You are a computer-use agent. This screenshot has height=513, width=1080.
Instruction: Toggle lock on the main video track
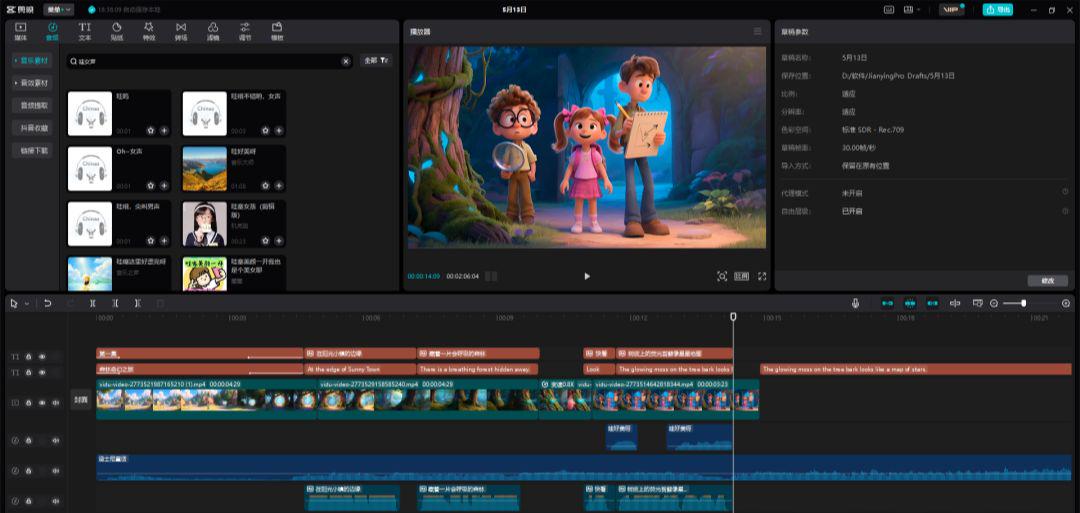pyautogui.click(x=28, y=403)
